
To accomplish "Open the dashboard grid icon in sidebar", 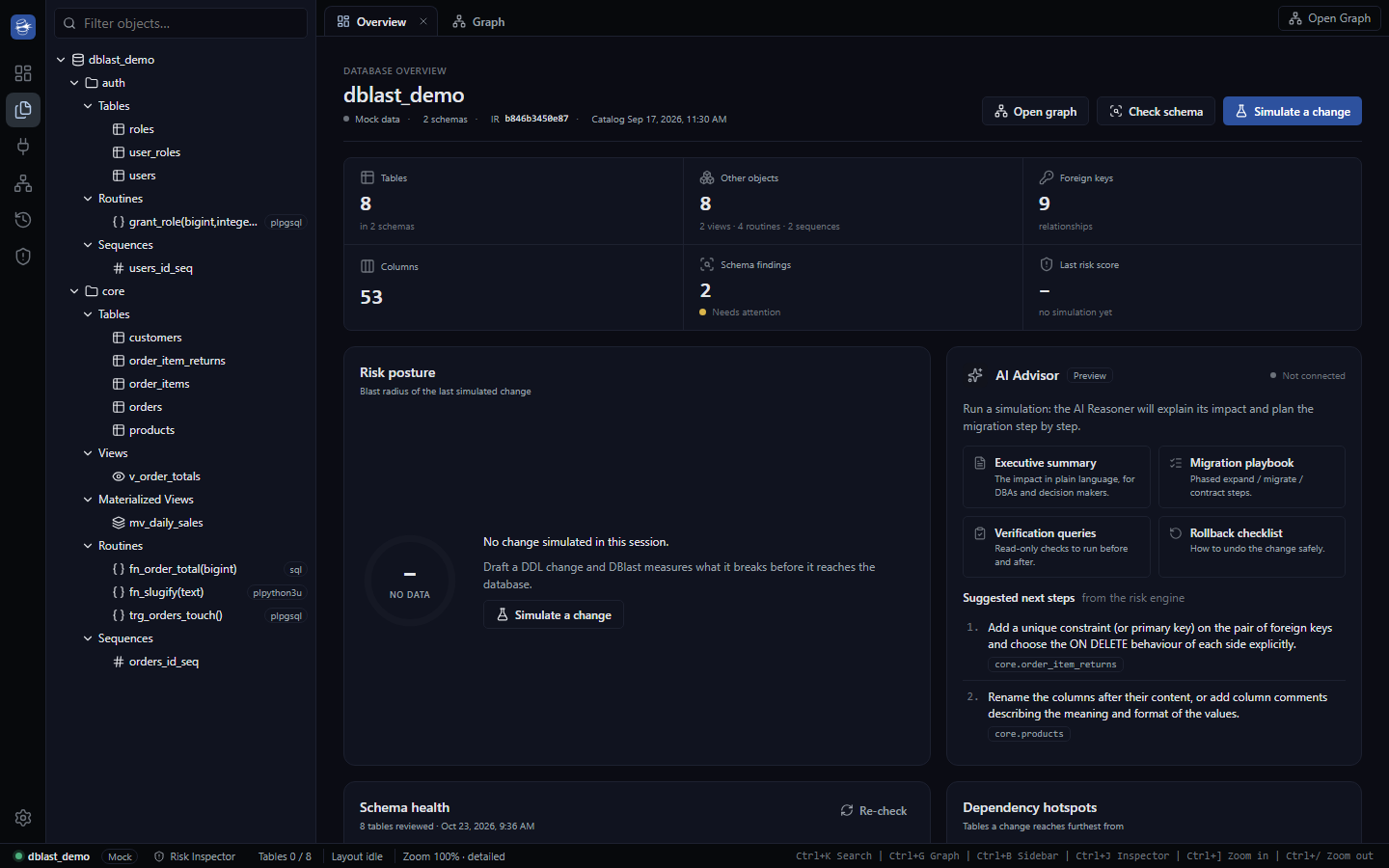I will [x=23, y=73].
